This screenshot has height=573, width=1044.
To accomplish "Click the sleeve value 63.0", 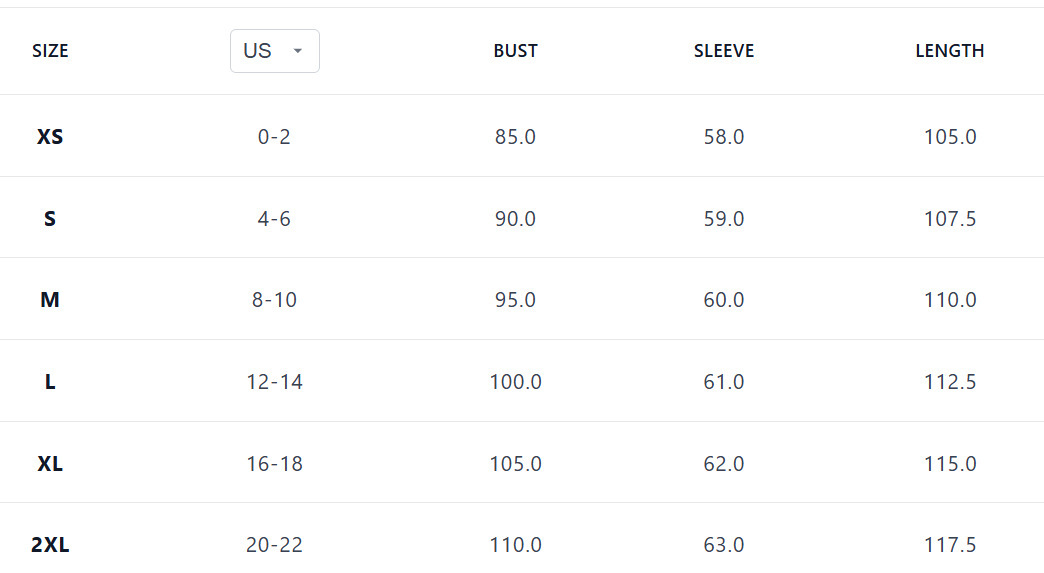I will pyautogui.click(x=724, y=545).
